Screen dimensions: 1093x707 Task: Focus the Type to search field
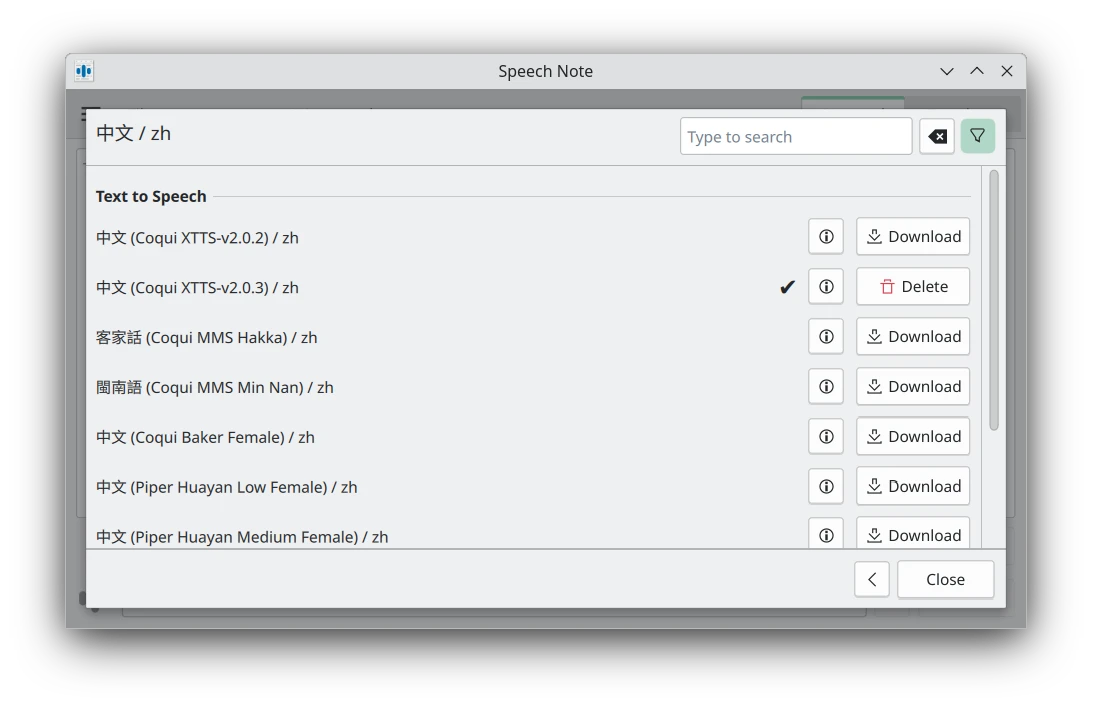point(796,137)
